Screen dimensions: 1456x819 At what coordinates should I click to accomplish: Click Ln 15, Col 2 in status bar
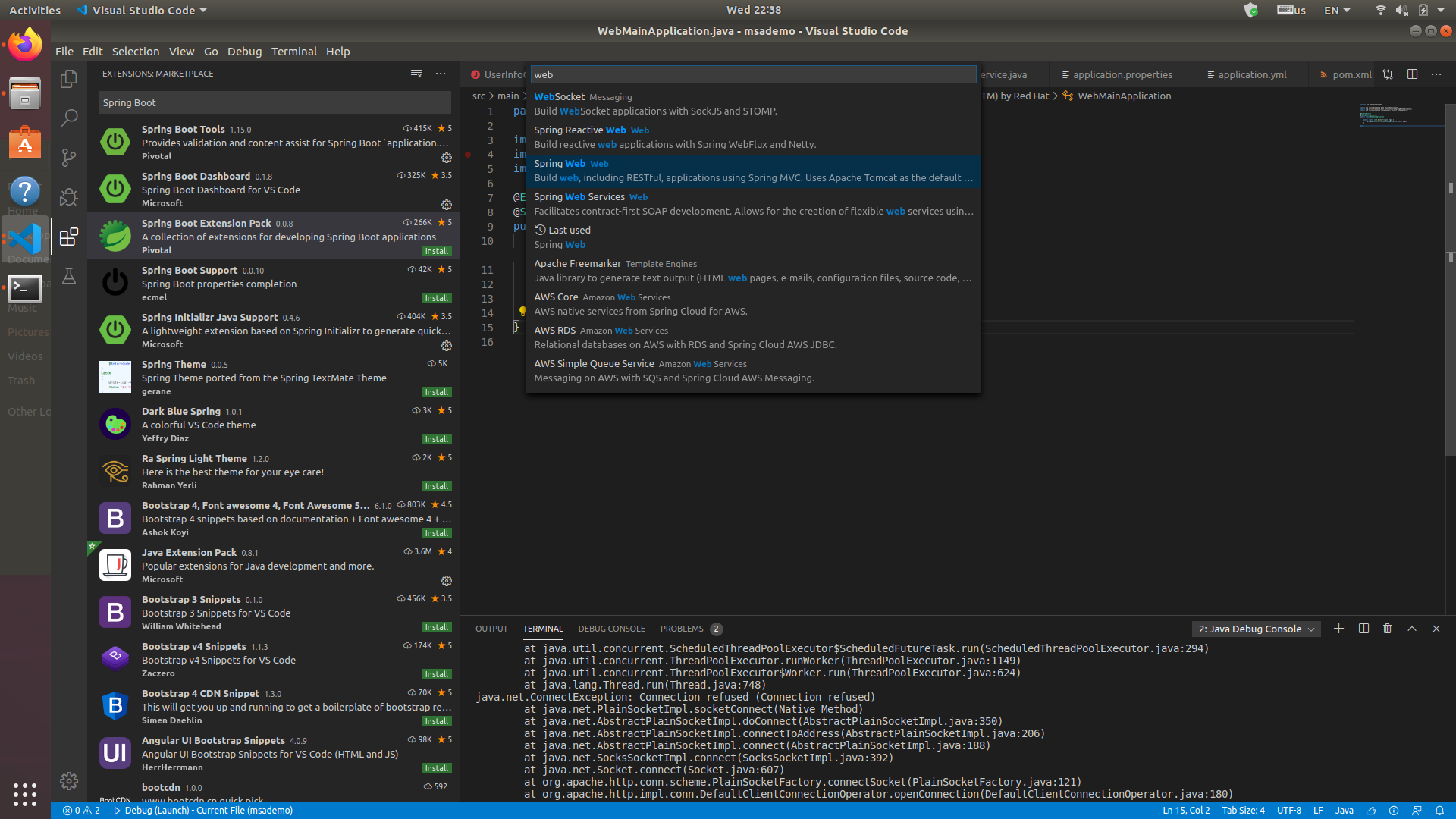coord(1186,811)
